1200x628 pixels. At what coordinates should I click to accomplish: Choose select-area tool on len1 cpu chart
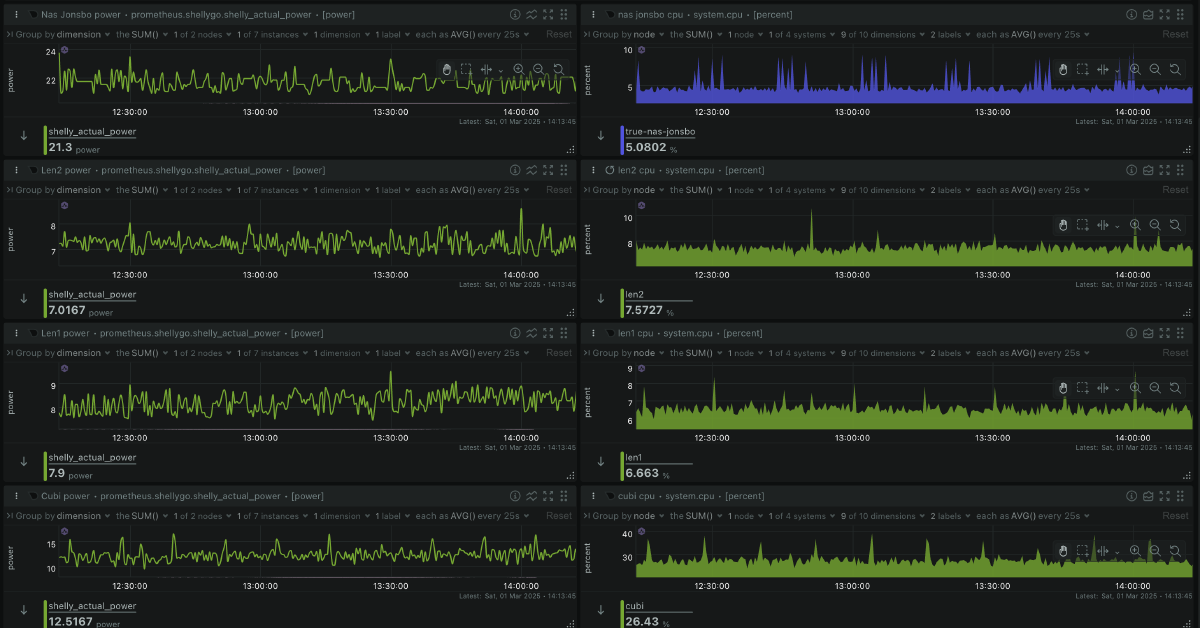click(1082, 387)
